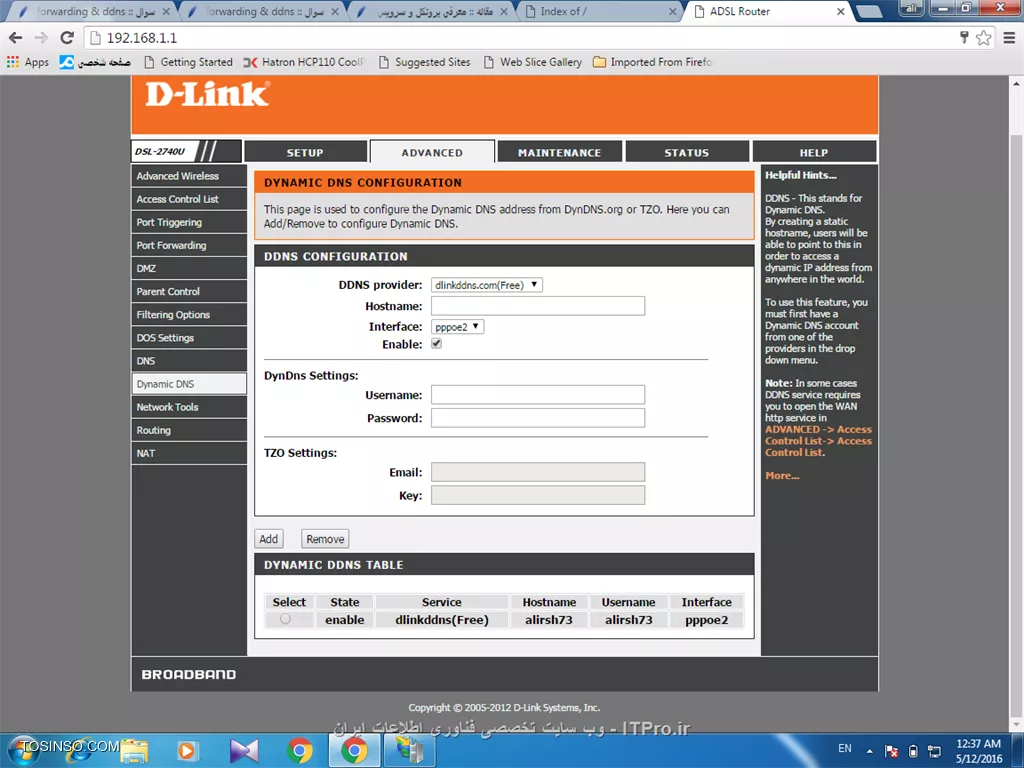The height and width of the screenshot is (768, 1024).
Task: Open the last pinned taskbar application
Action: click(409, 751)
